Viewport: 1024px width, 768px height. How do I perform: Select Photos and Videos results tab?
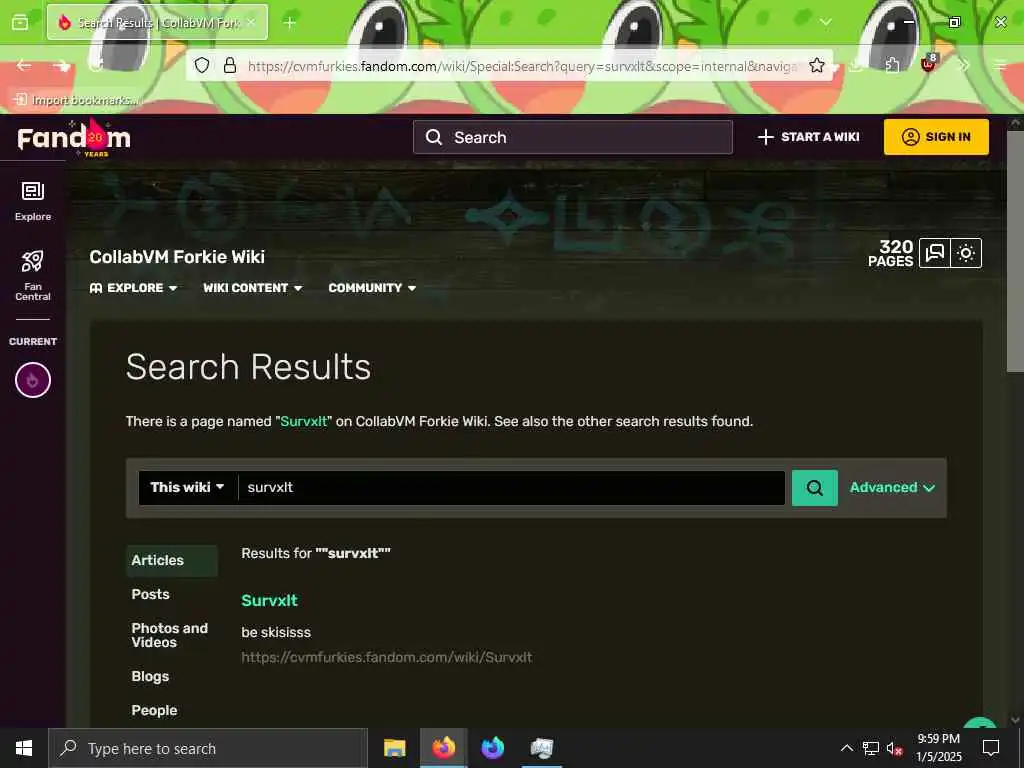[170, 635]
